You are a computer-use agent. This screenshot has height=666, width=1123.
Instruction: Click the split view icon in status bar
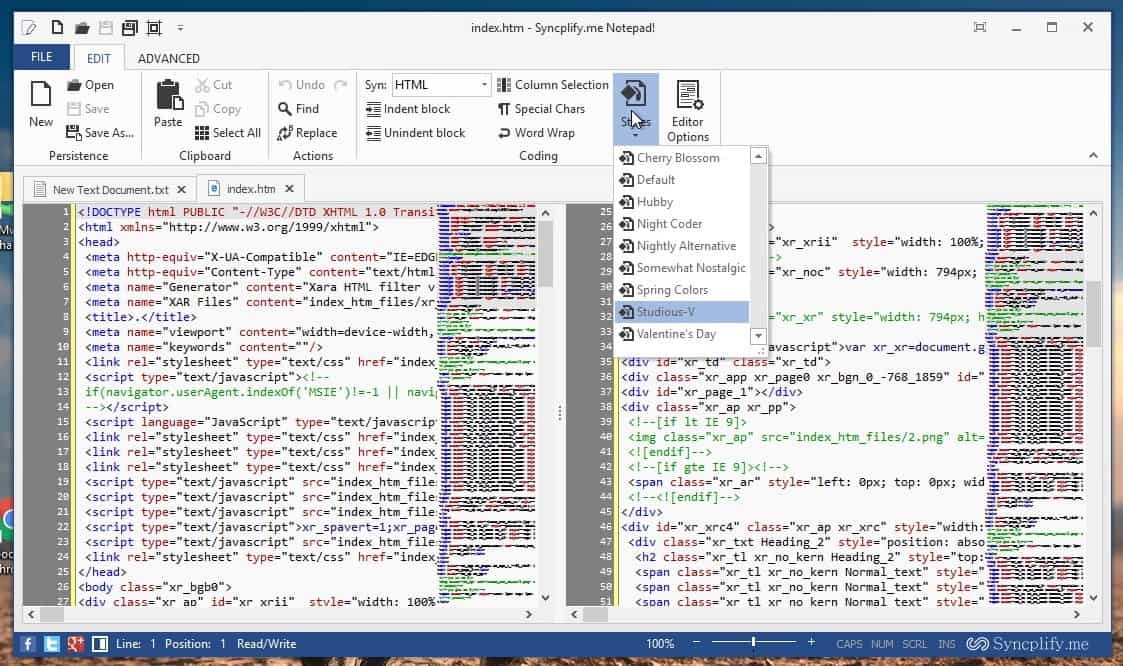tap(100, 644)
